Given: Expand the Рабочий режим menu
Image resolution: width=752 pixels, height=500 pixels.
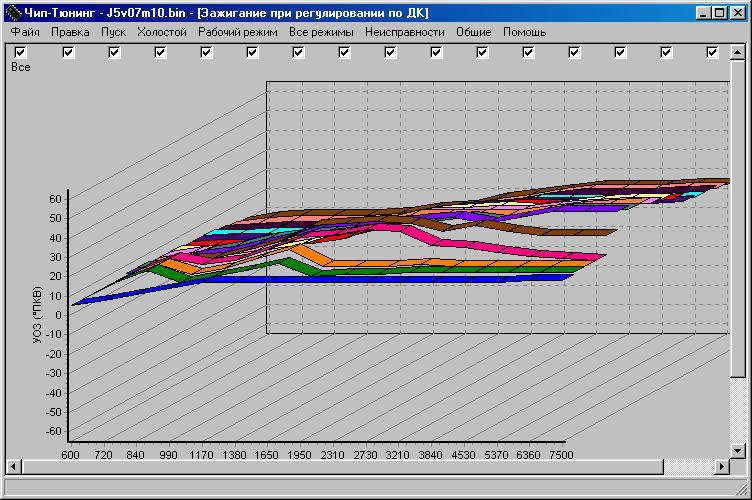Looking at the screenshot, I should point(238,32).
